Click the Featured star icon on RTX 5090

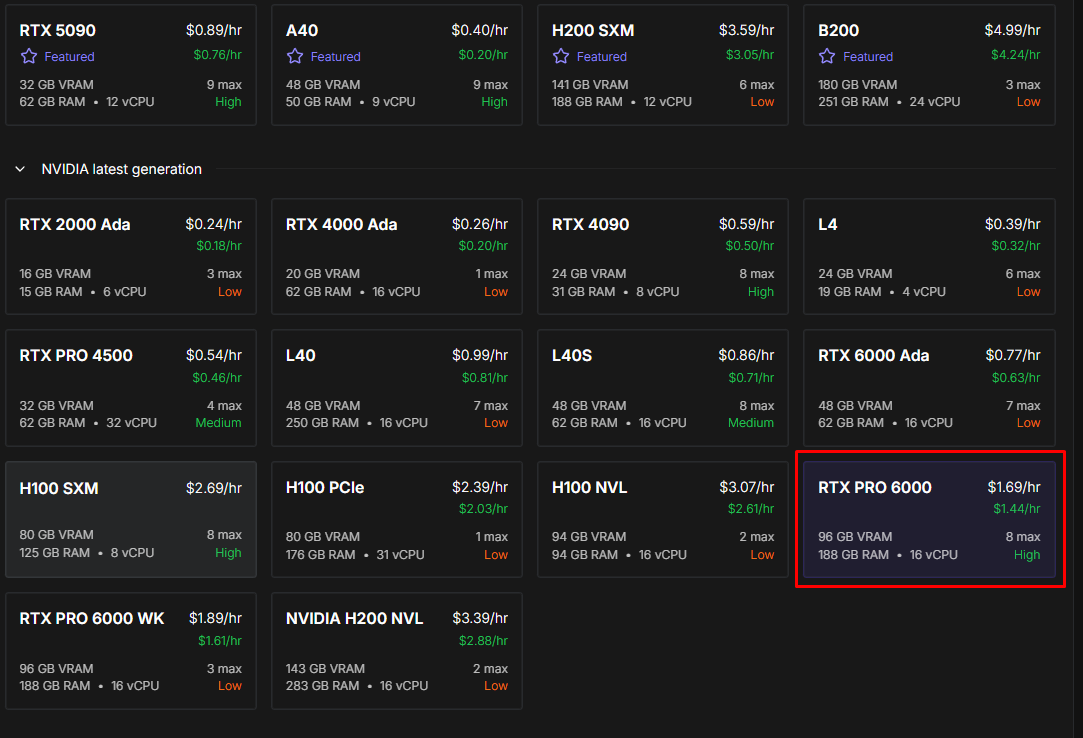point(28,57)
